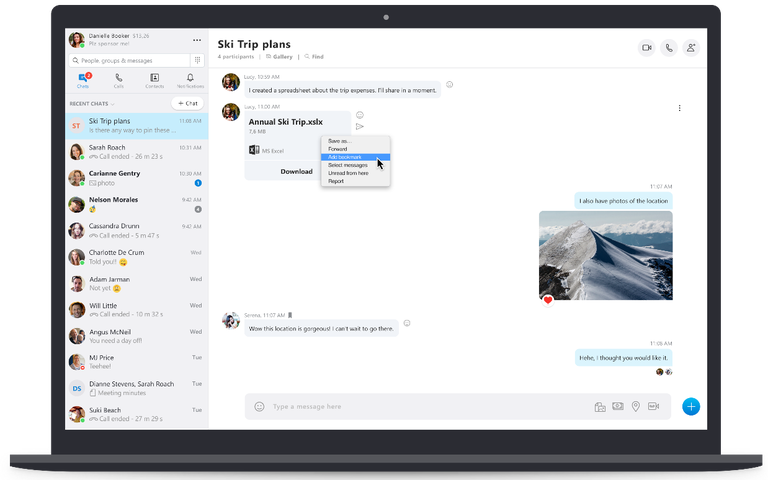Click the blue plus button beside composer
768x480 pixels.
click(691, 406)
